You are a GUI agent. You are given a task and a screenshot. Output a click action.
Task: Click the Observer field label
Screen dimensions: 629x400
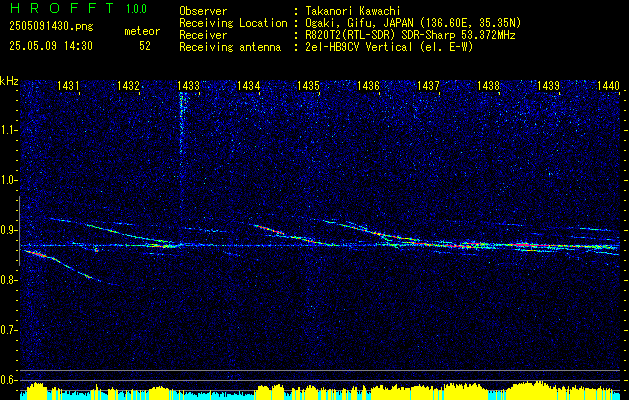pos(203,11)
